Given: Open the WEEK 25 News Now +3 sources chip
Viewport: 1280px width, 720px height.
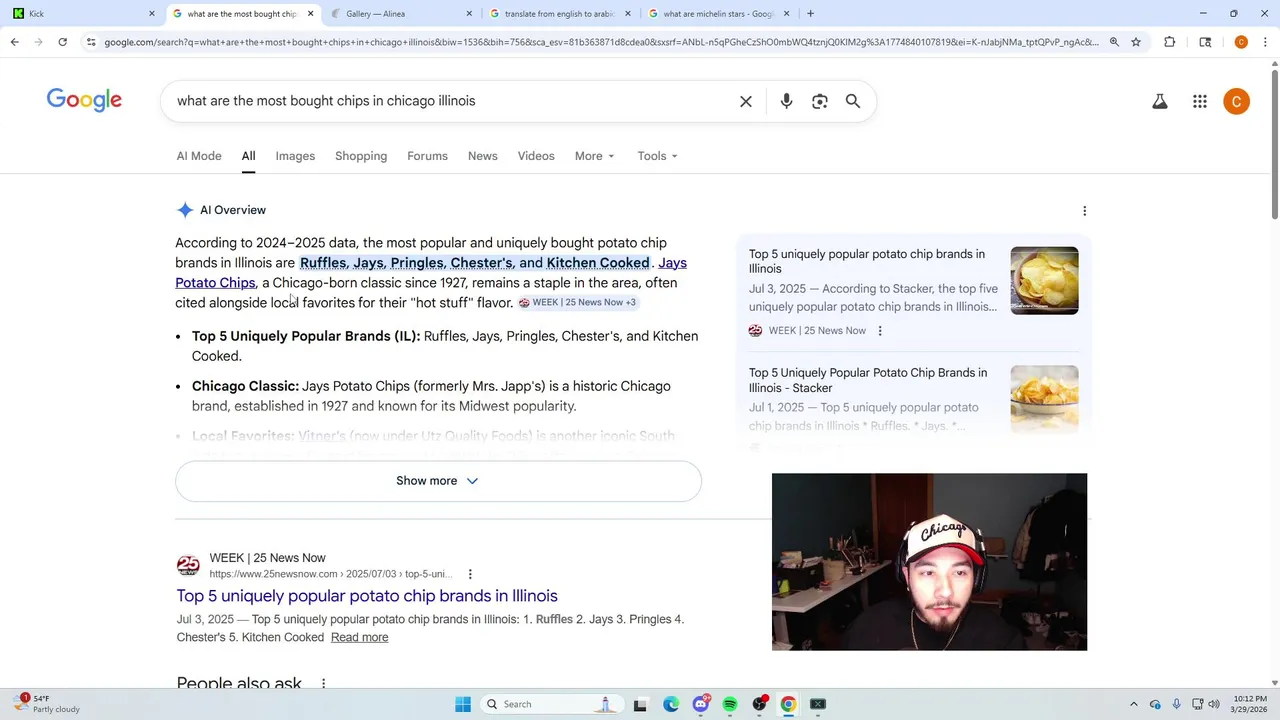Looking at the screenshot, I should [577, 302].
